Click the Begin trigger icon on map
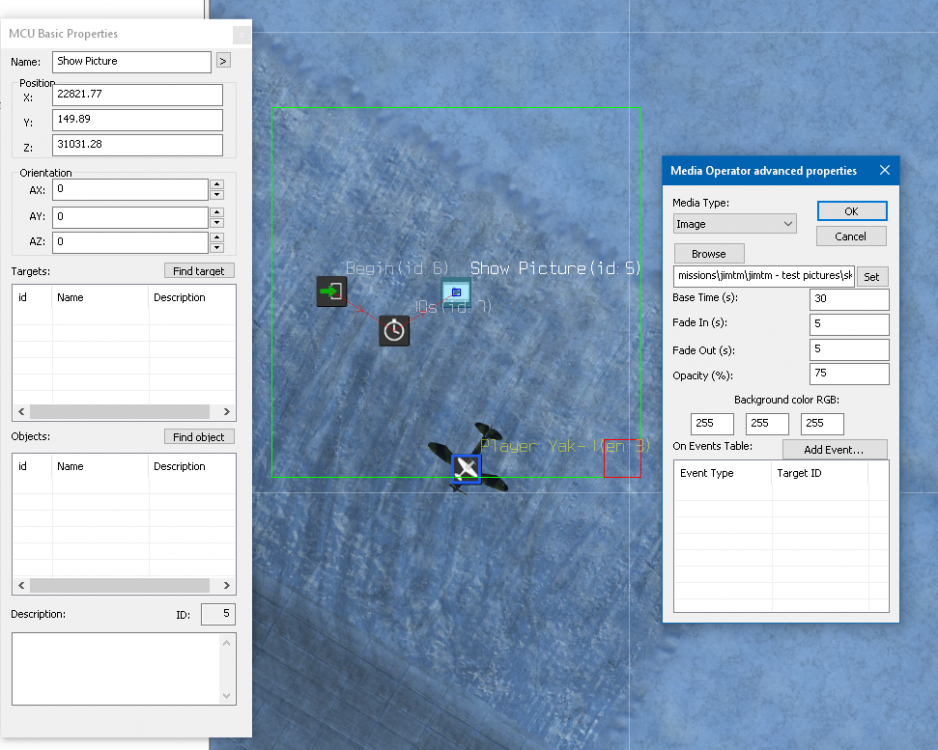Viewport: 938px width, 750px height. coord(332,292)
